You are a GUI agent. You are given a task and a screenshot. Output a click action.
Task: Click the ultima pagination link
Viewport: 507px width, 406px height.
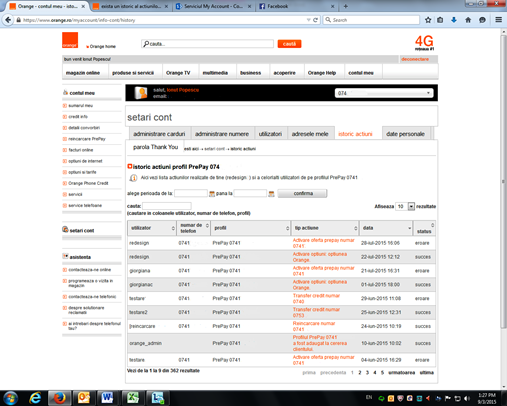click(427, 373)
